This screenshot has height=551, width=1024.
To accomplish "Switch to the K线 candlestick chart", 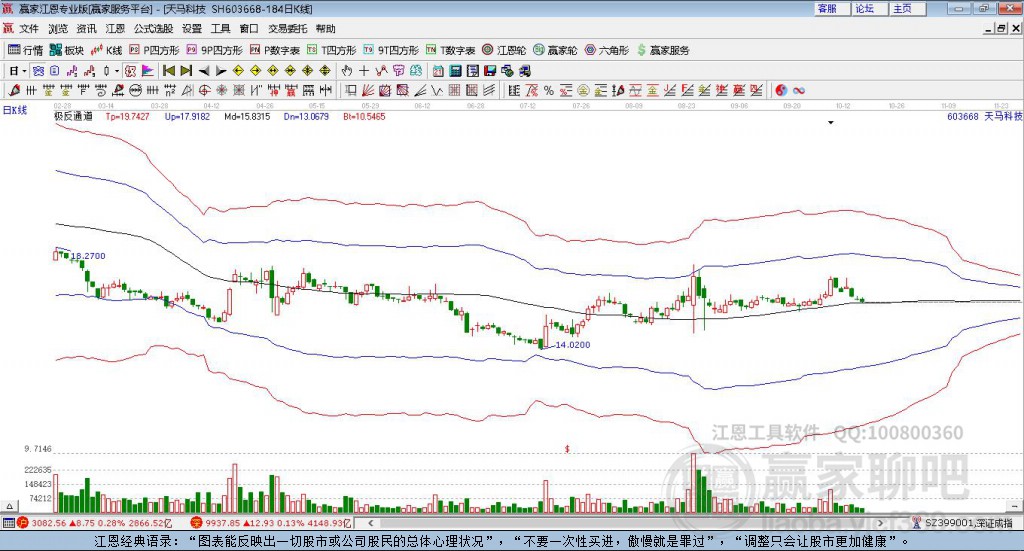I will pos(106,50).
